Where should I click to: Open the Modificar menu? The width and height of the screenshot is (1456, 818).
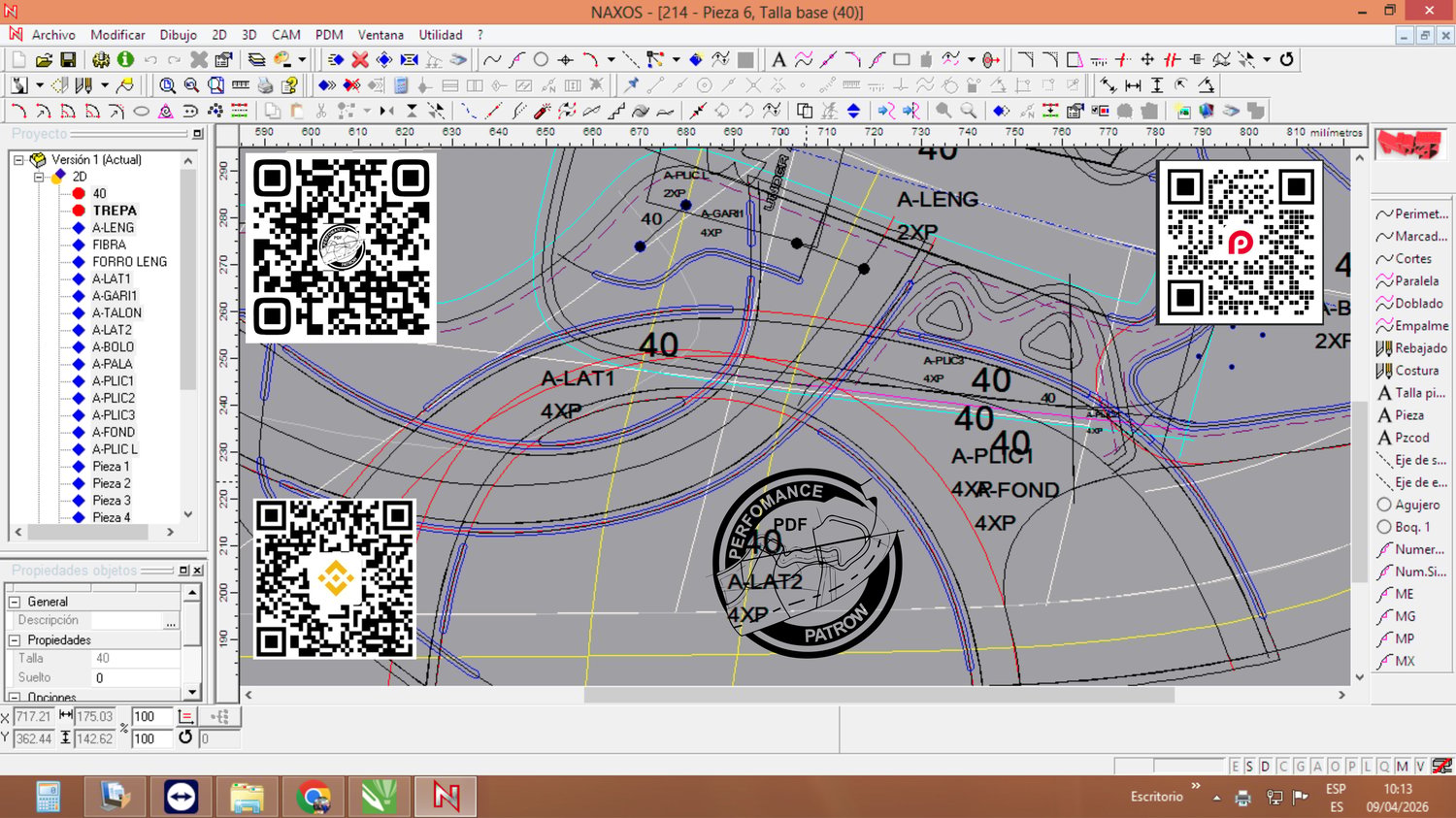coord(117,35)
